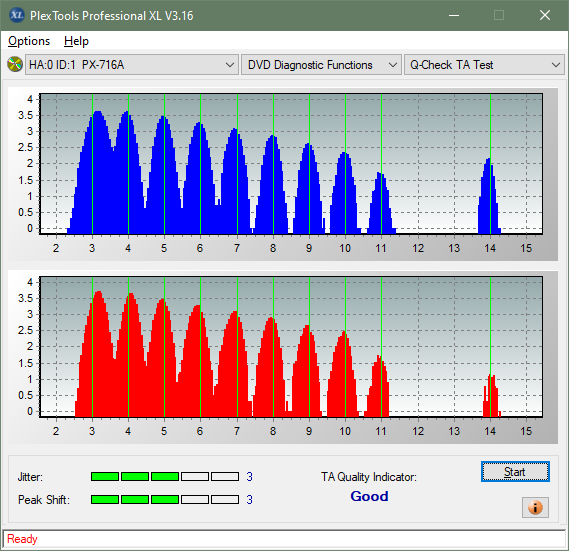Open the Help menu
Image resolution: width=569 pixels, height=551 pixels.
(76, 41)
